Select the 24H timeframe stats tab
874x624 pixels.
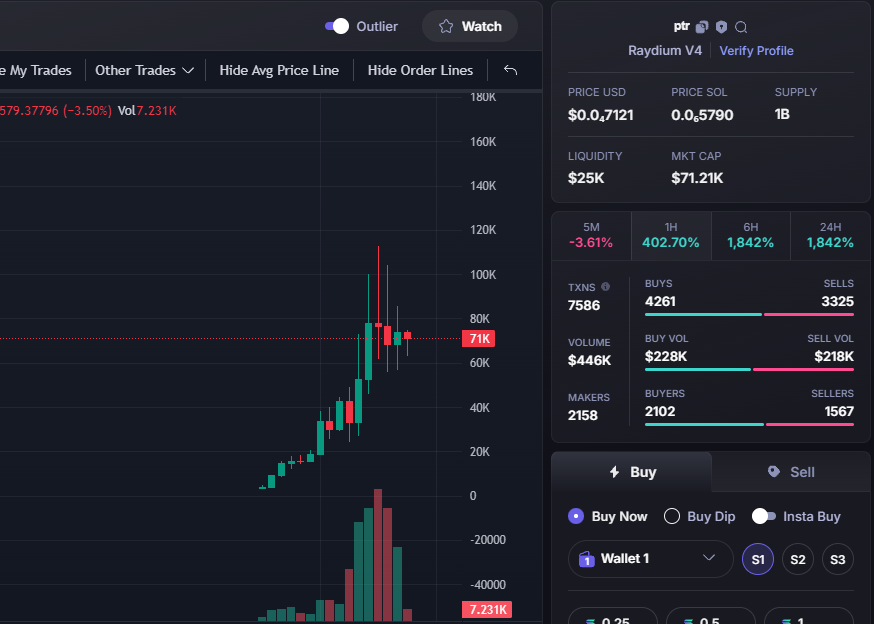tap(831, 236)
